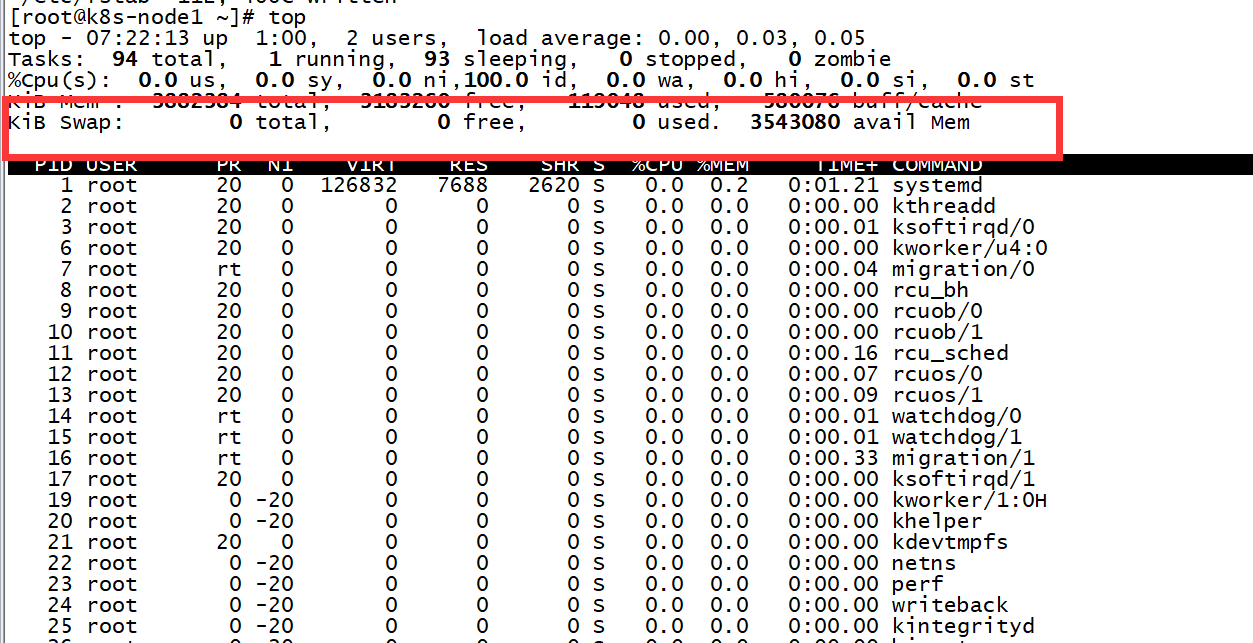
Task: Click the rcuos/0 process name
Action: [x=937, y=374]
